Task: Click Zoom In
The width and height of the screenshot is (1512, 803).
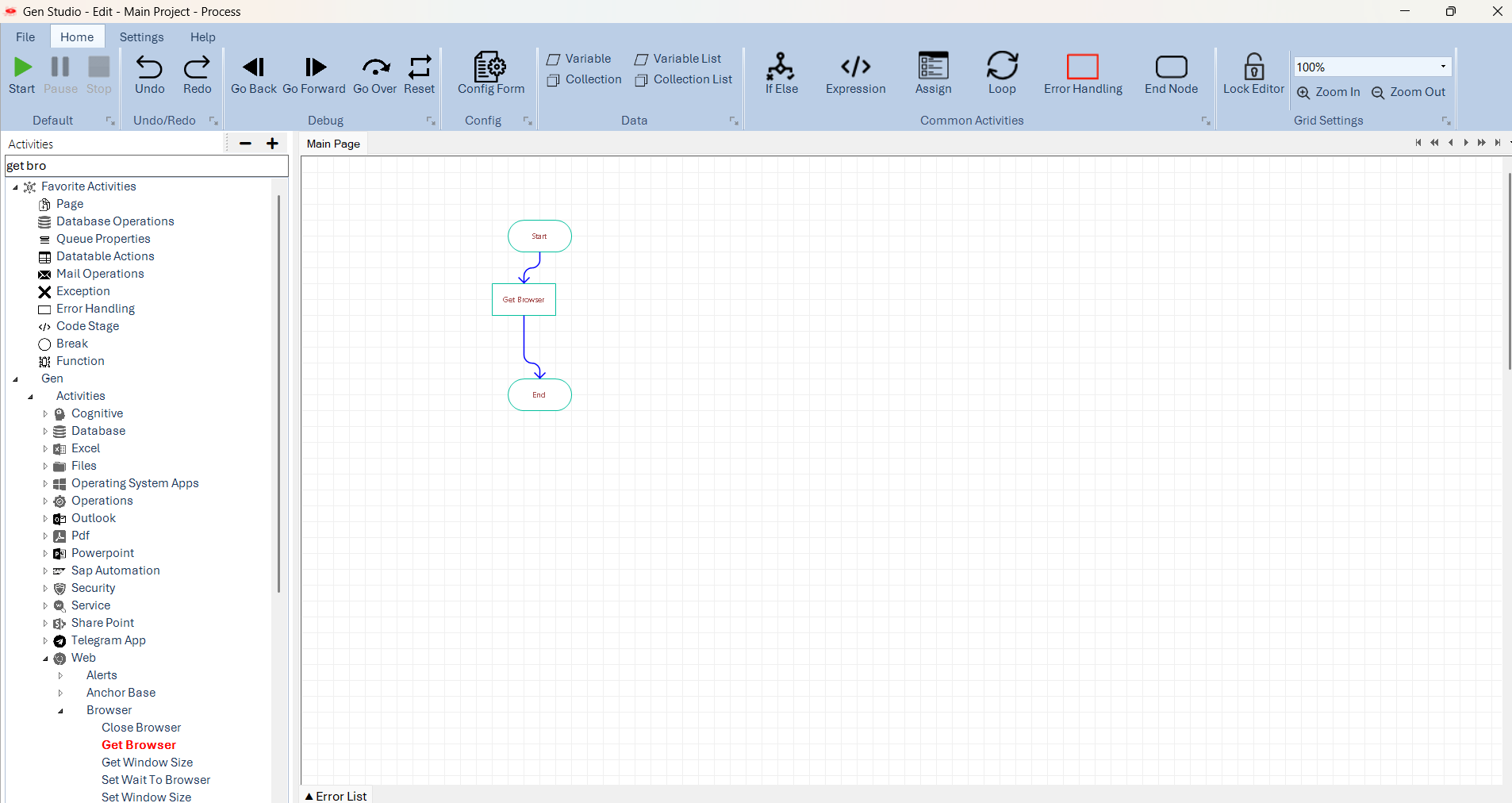Action: coord(1329,92)
